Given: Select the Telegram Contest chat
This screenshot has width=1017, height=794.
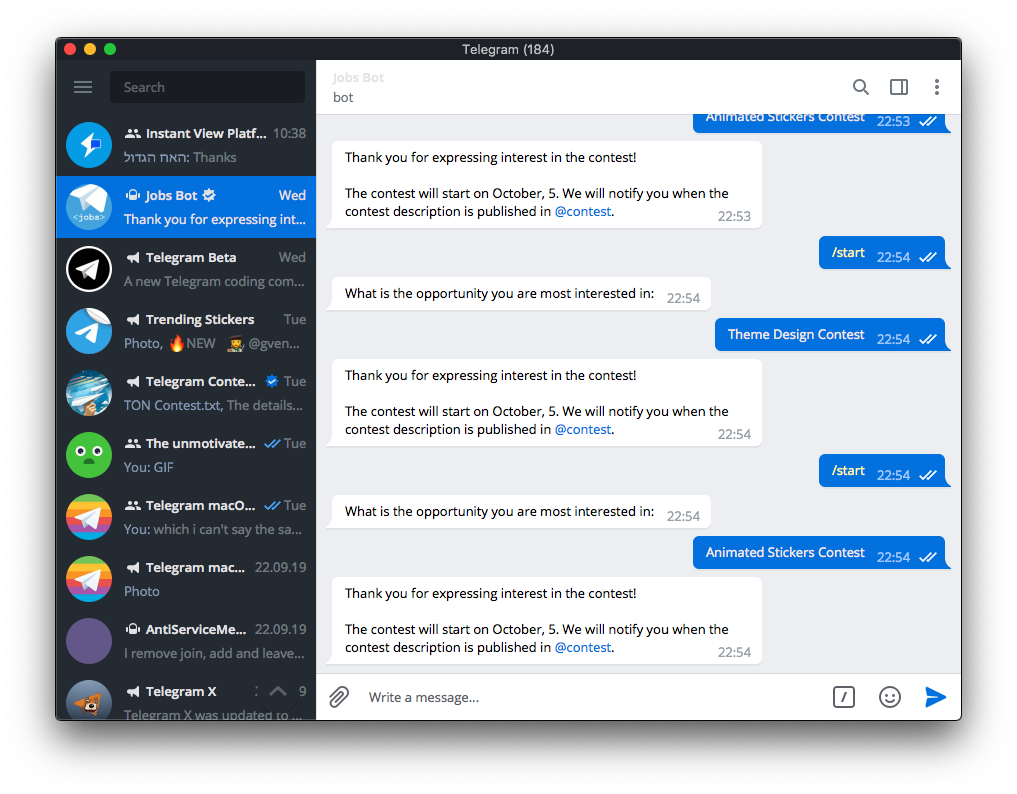Looking at the screenshot, I should (185, 393).
